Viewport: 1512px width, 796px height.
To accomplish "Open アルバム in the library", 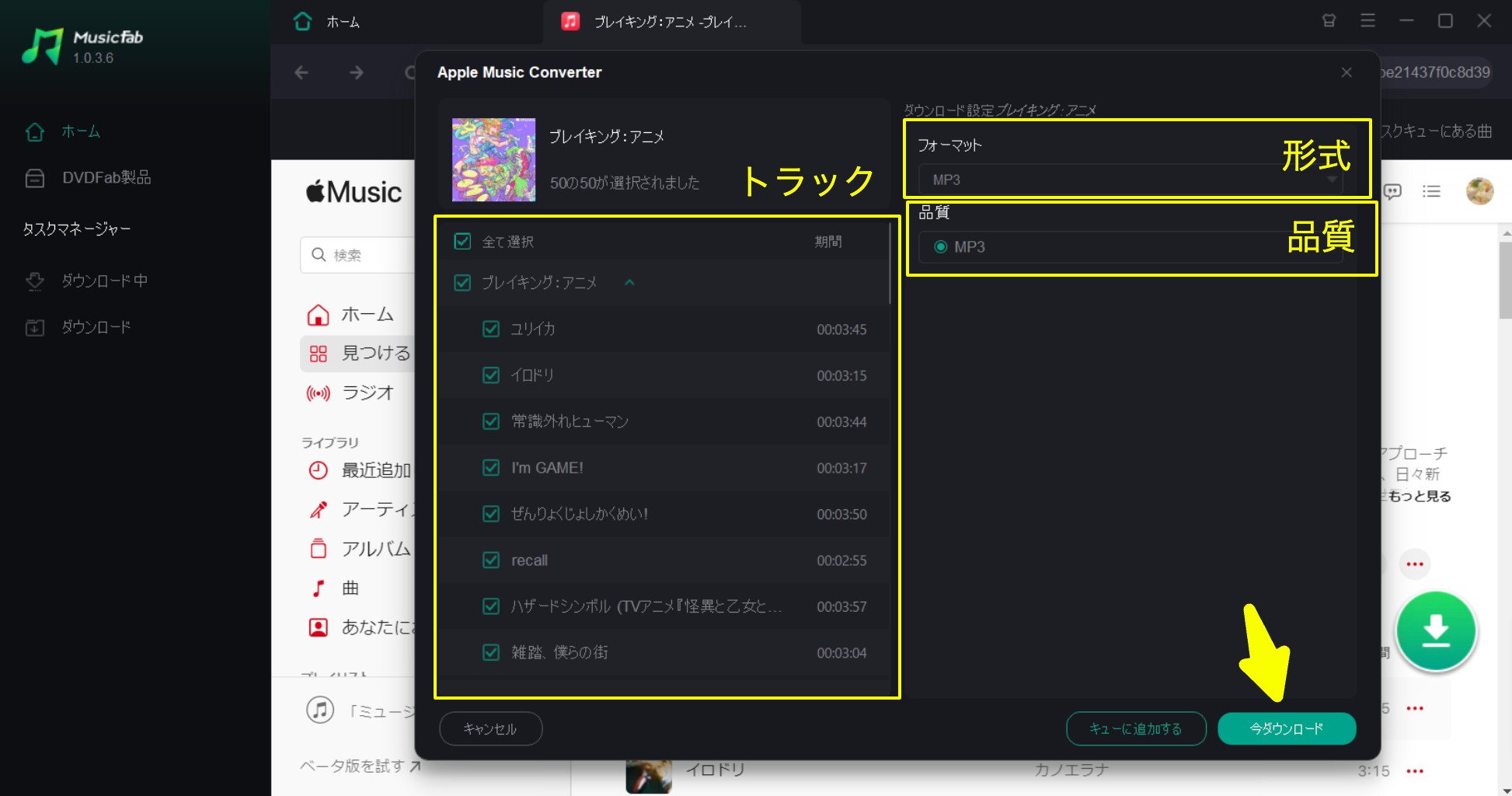I will 359,549.
